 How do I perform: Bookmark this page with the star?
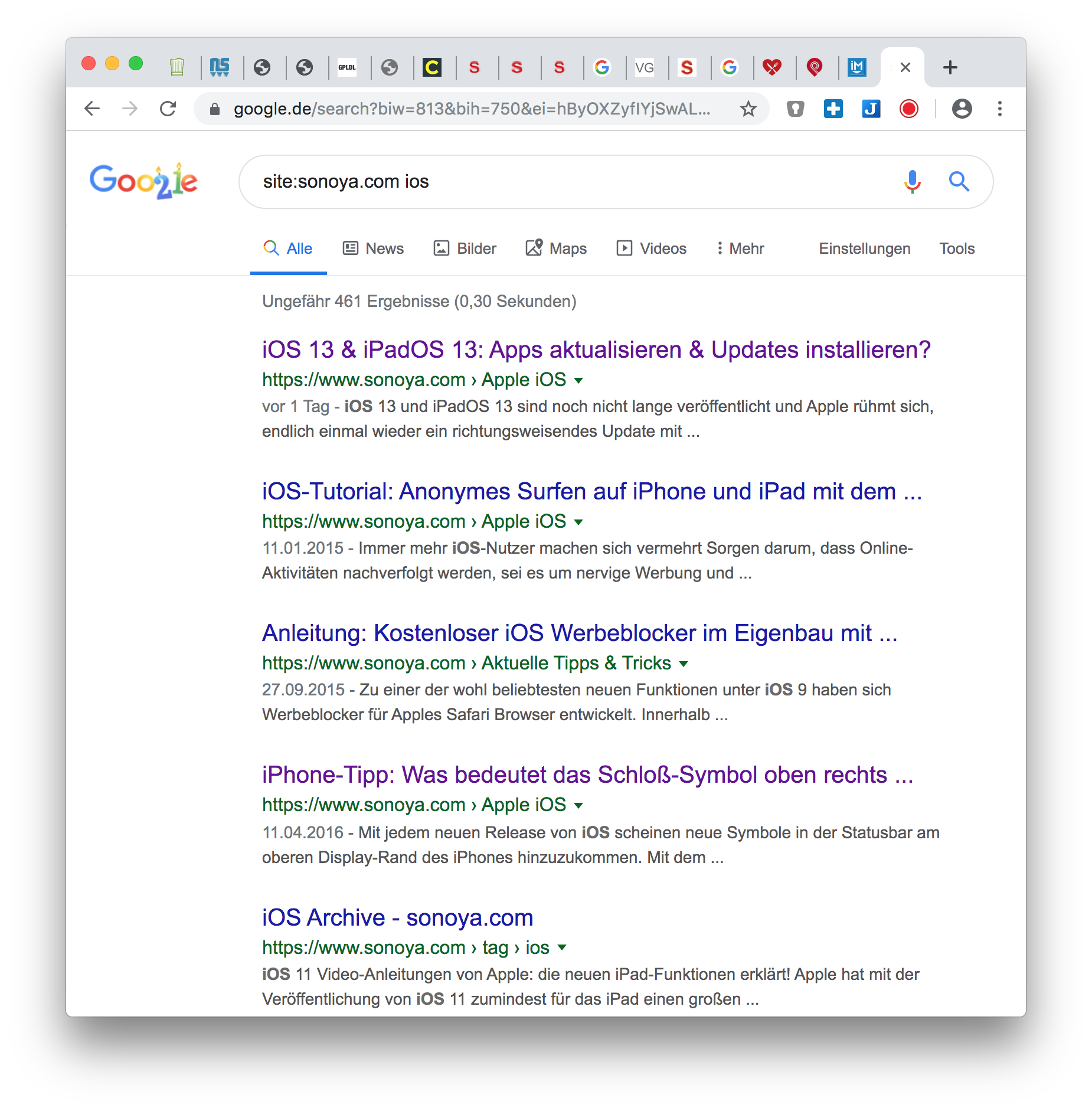[748, 109]
